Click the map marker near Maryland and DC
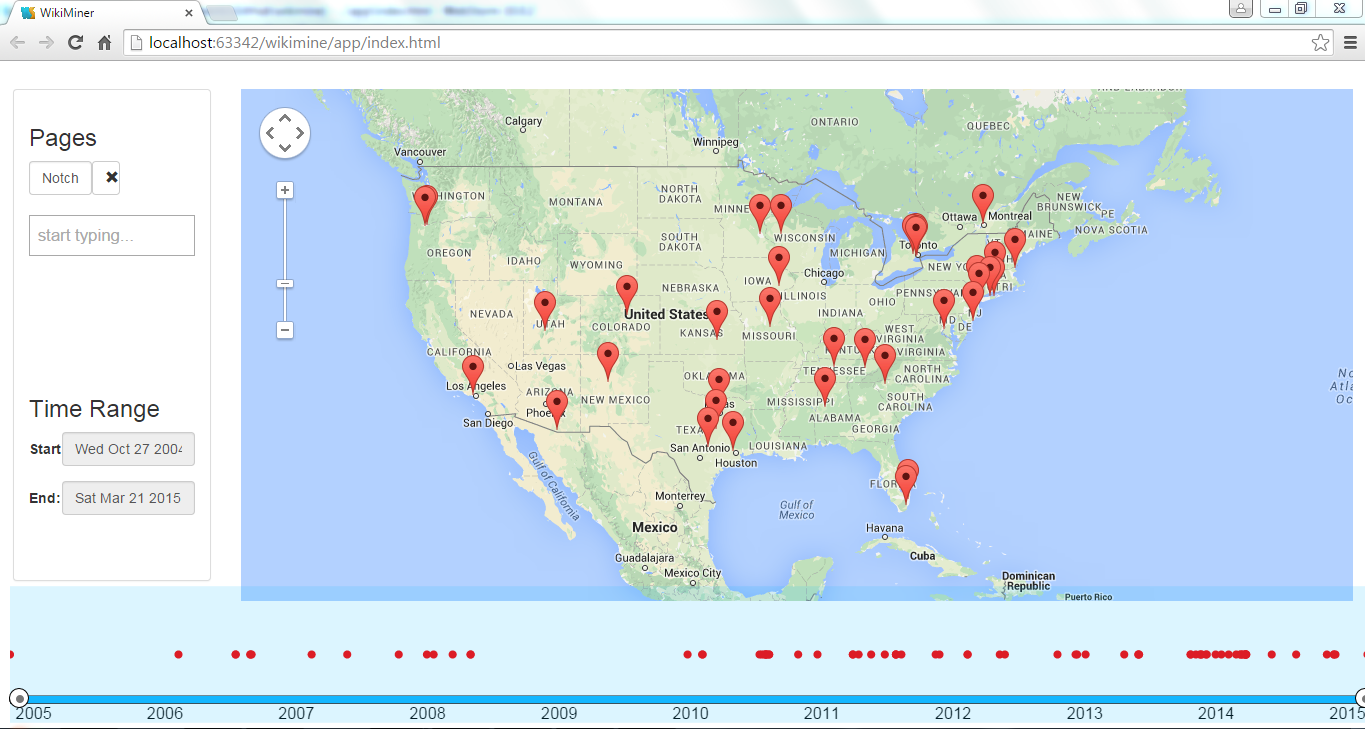1365x729 pixels. click(944, 309)
